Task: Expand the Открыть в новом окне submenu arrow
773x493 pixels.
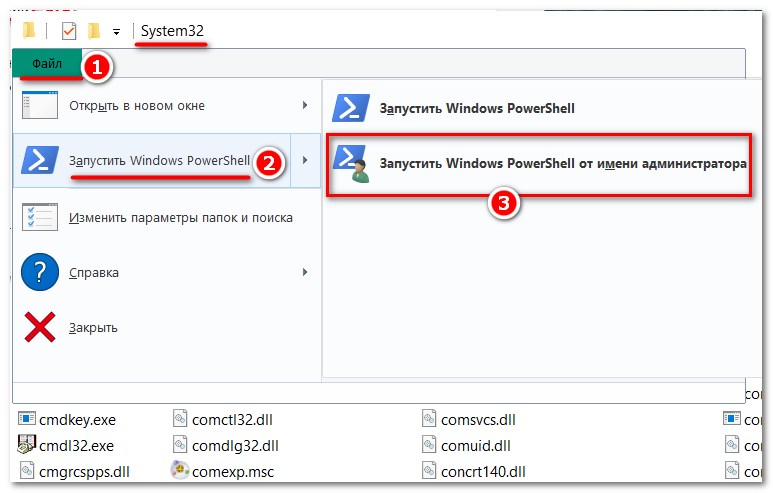Action: [x=305, y=105]
